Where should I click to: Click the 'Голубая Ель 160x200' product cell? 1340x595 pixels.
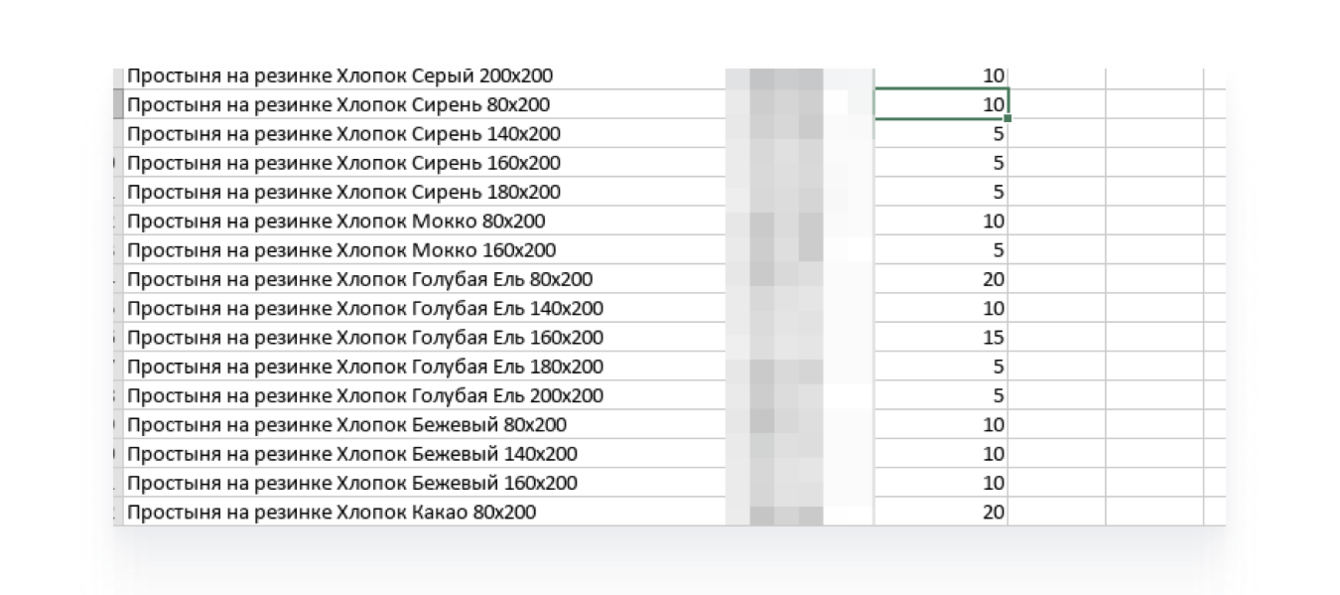click(x=365, y=338)
